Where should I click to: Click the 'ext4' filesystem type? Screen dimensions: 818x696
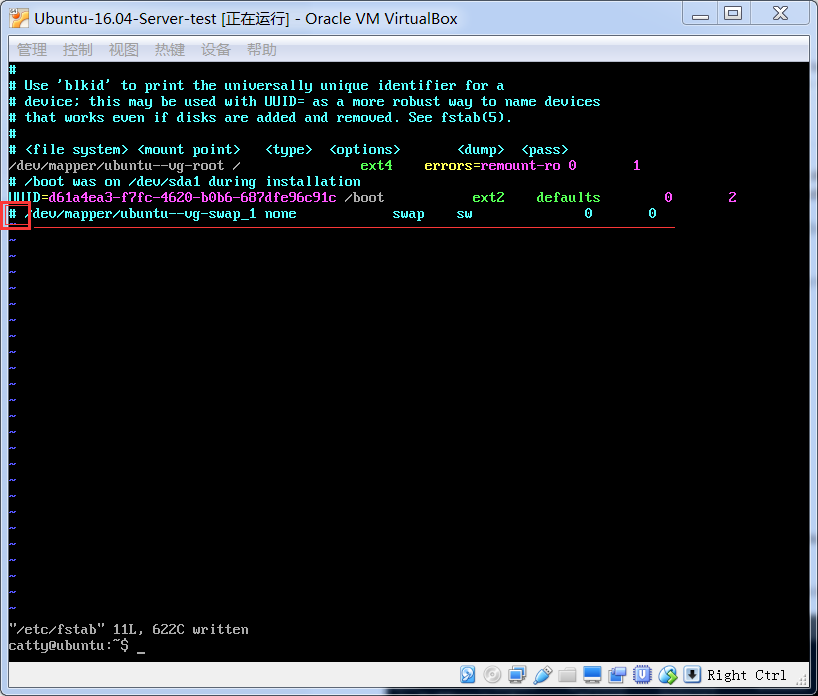pos(376,165)
